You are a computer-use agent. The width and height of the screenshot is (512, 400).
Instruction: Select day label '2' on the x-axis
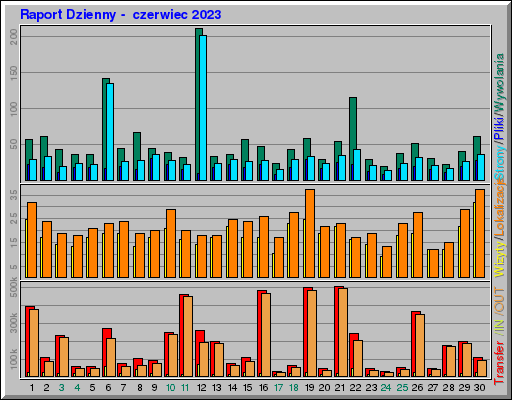click(47, 387)
